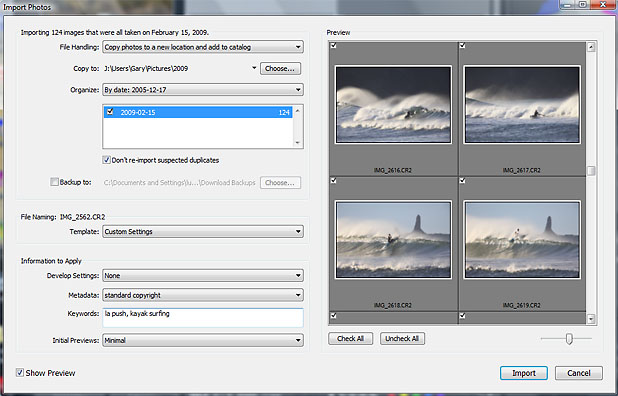Click the folder list scroll down arrow
The width and height of the screenshot is (618, 396).
point(298,143)
